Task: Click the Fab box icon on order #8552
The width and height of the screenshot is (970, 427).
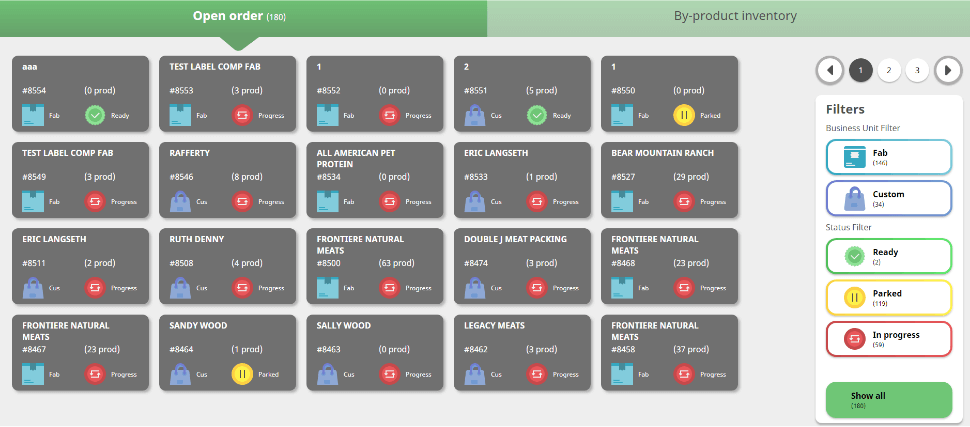Action: pos(328,116)
